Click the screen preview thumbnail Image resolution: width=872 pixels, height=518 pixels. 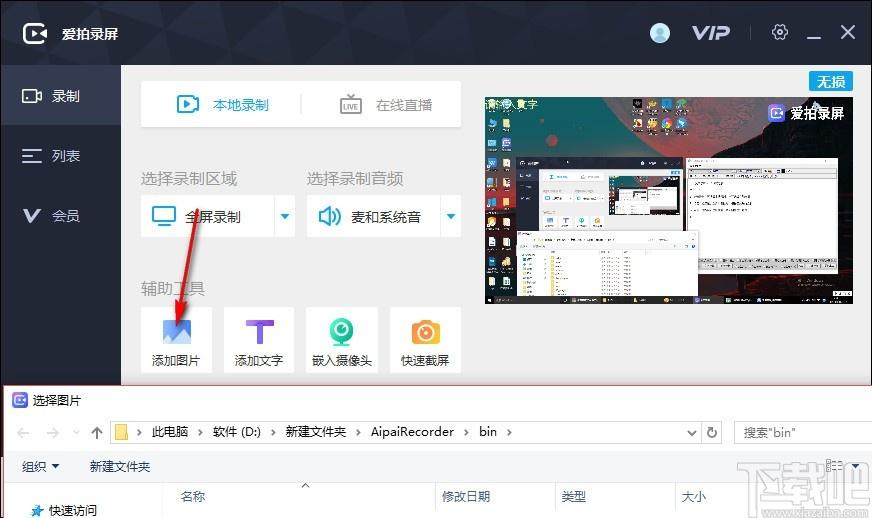[x=668, y=200]
